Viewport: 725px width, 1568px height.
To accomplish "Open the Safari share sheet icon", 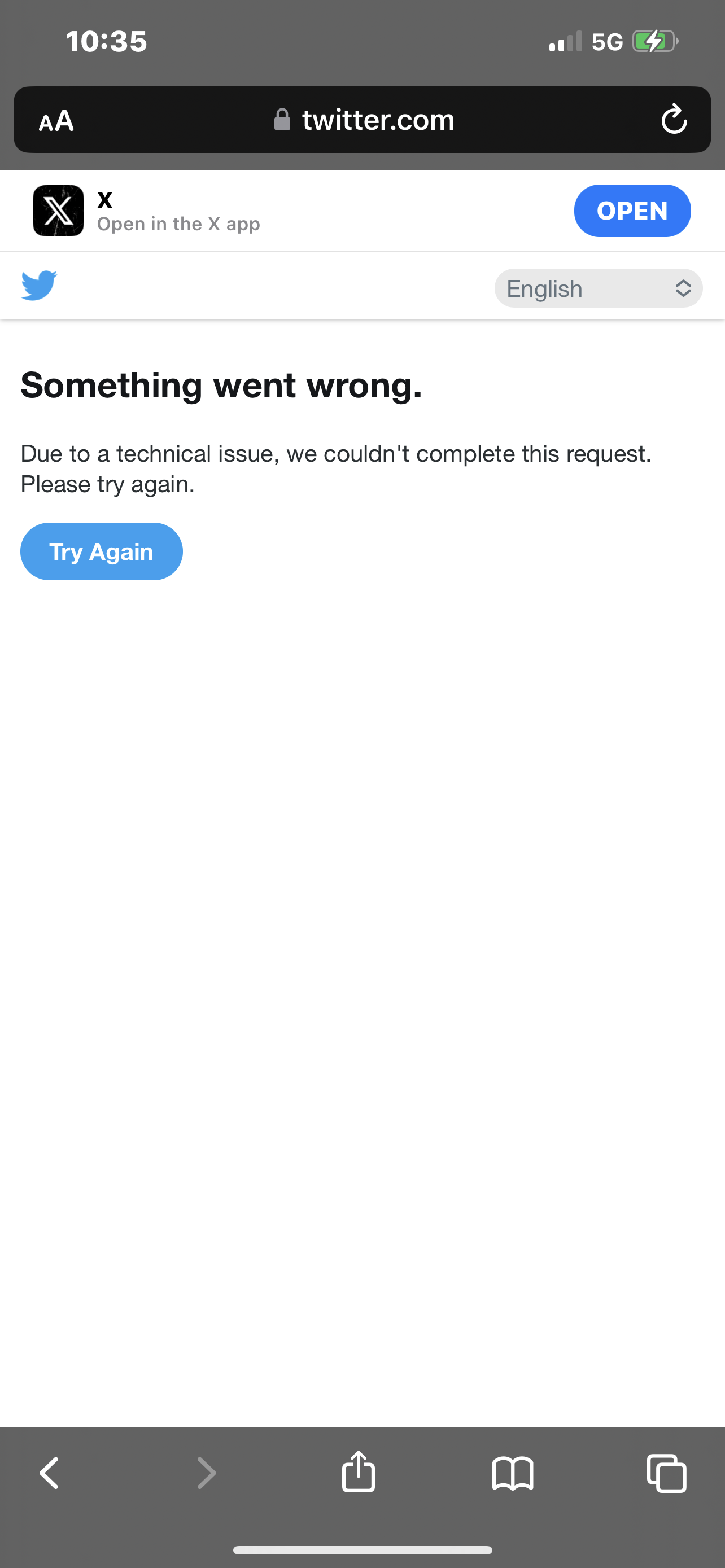I will [359, 1471].
